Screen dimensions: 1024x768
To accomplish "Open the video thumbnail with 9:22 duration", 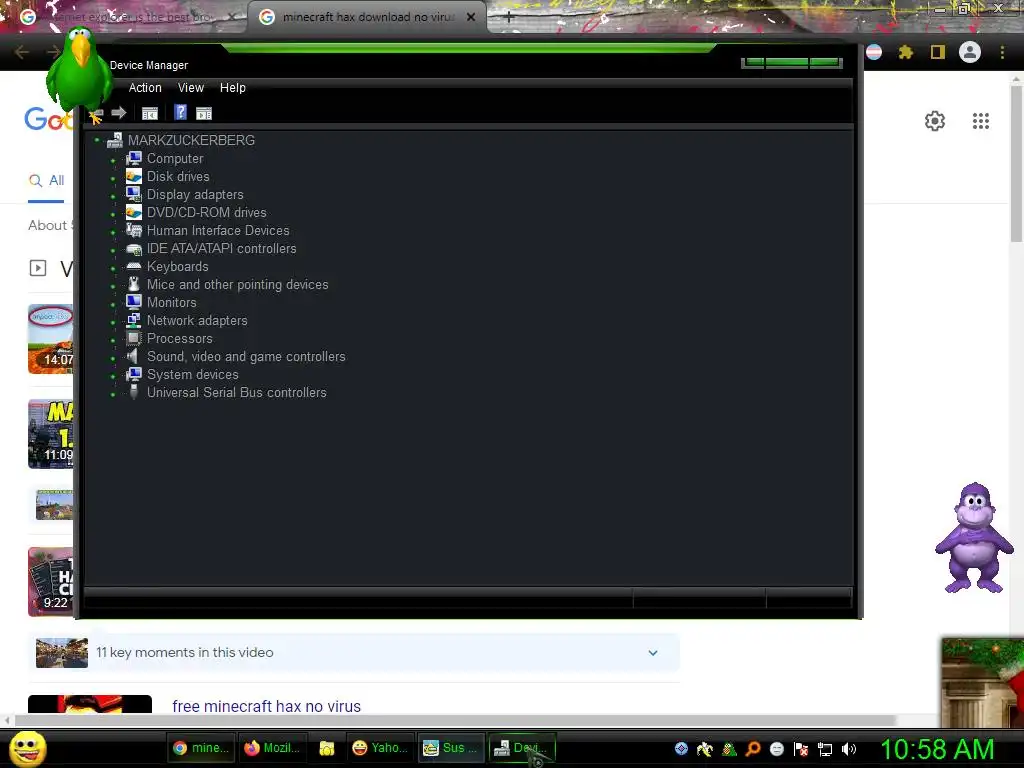I will [51, 581].
